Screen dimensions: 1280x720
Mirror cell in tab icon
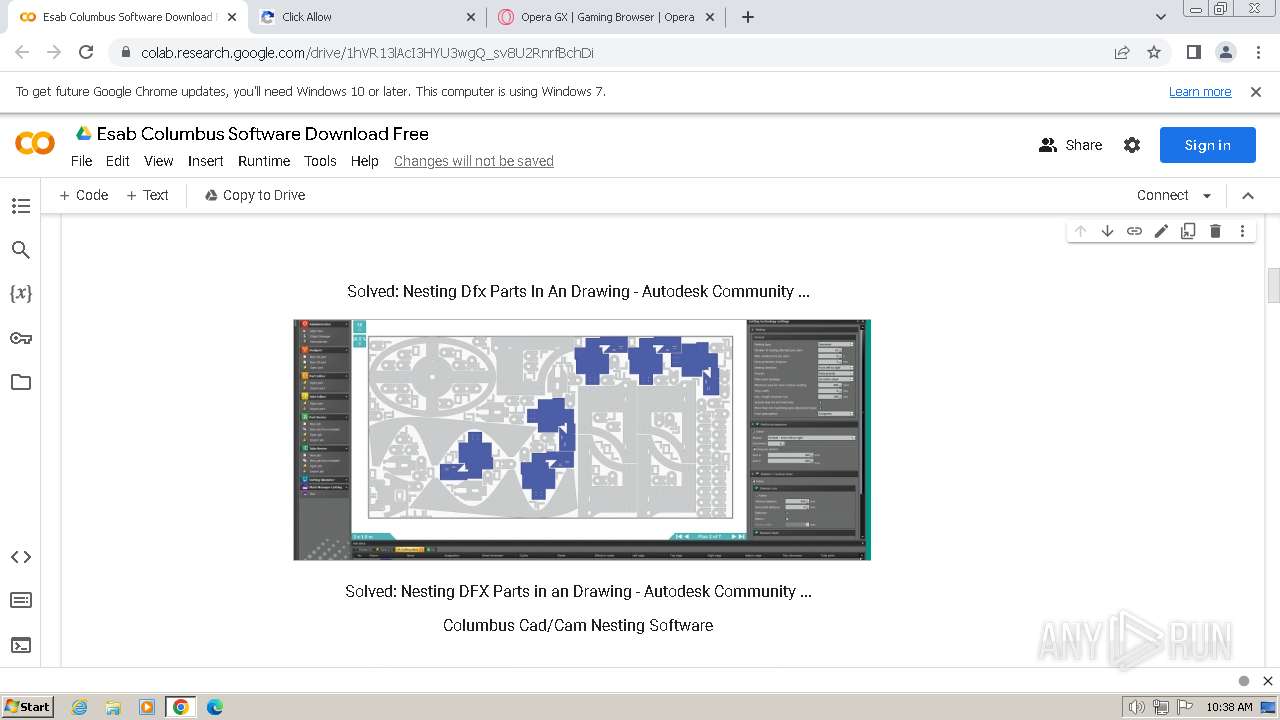tap(1188, 231)
